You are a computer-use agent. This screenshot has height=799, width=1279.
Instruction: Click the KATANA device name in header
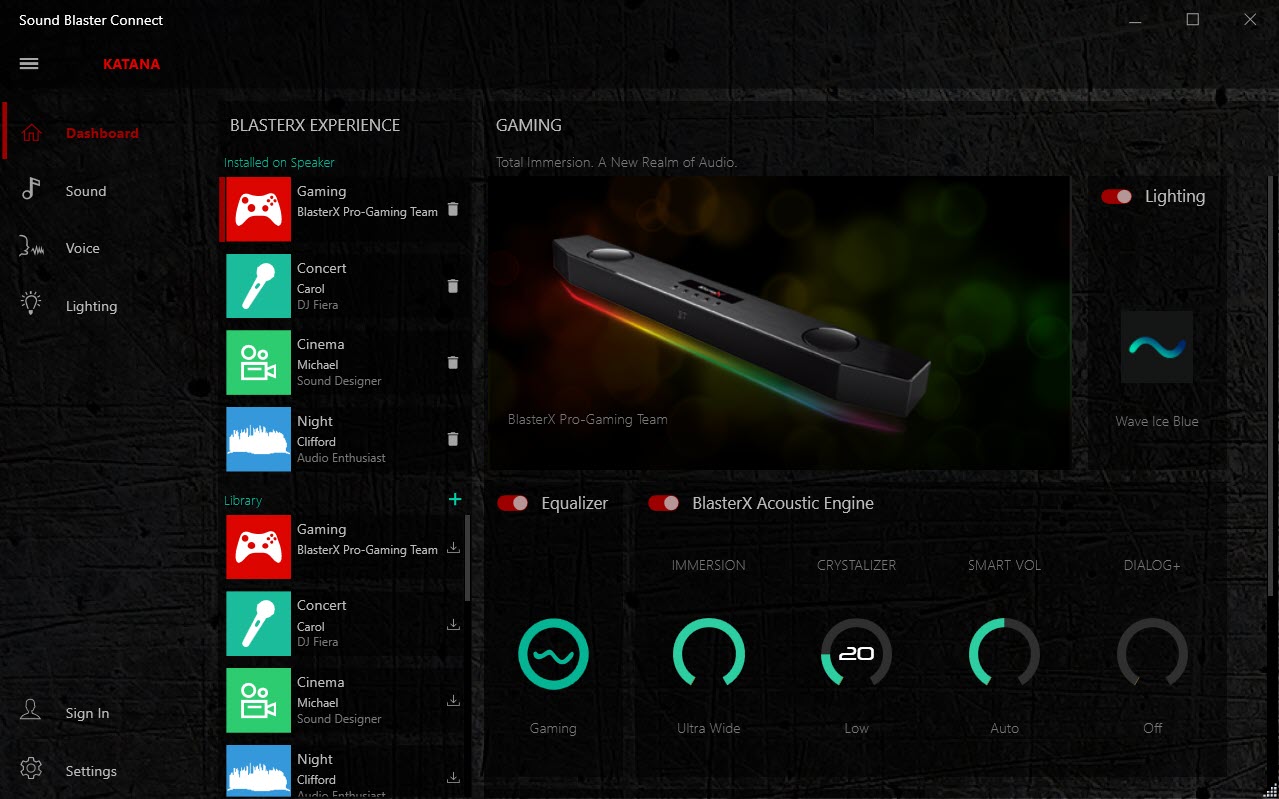[131, 64]
